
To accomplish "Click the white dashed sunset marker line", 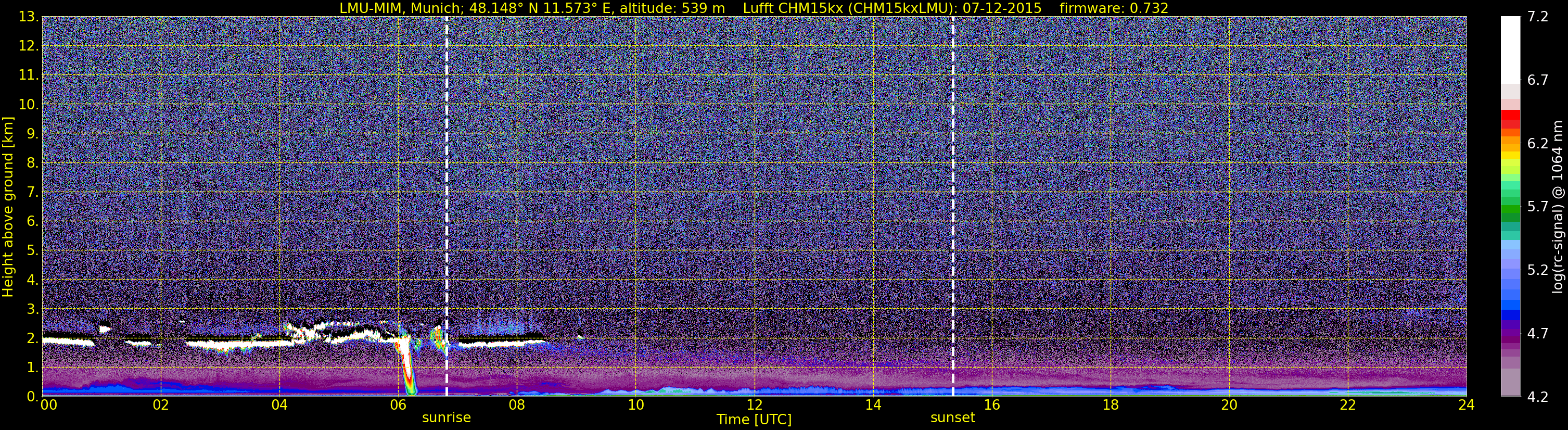I will pos(952,207).
